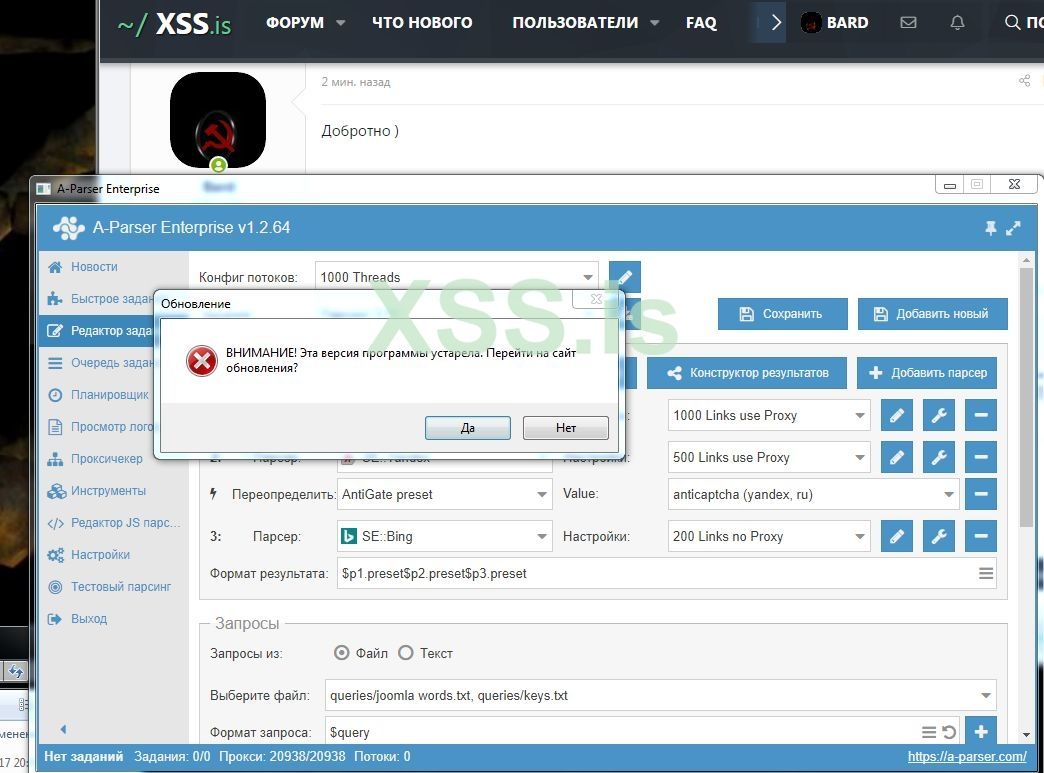This screenshot has width=1044, height=773.
Task: Click Выход exit icon in sidebar
Action: click(55, 619)
